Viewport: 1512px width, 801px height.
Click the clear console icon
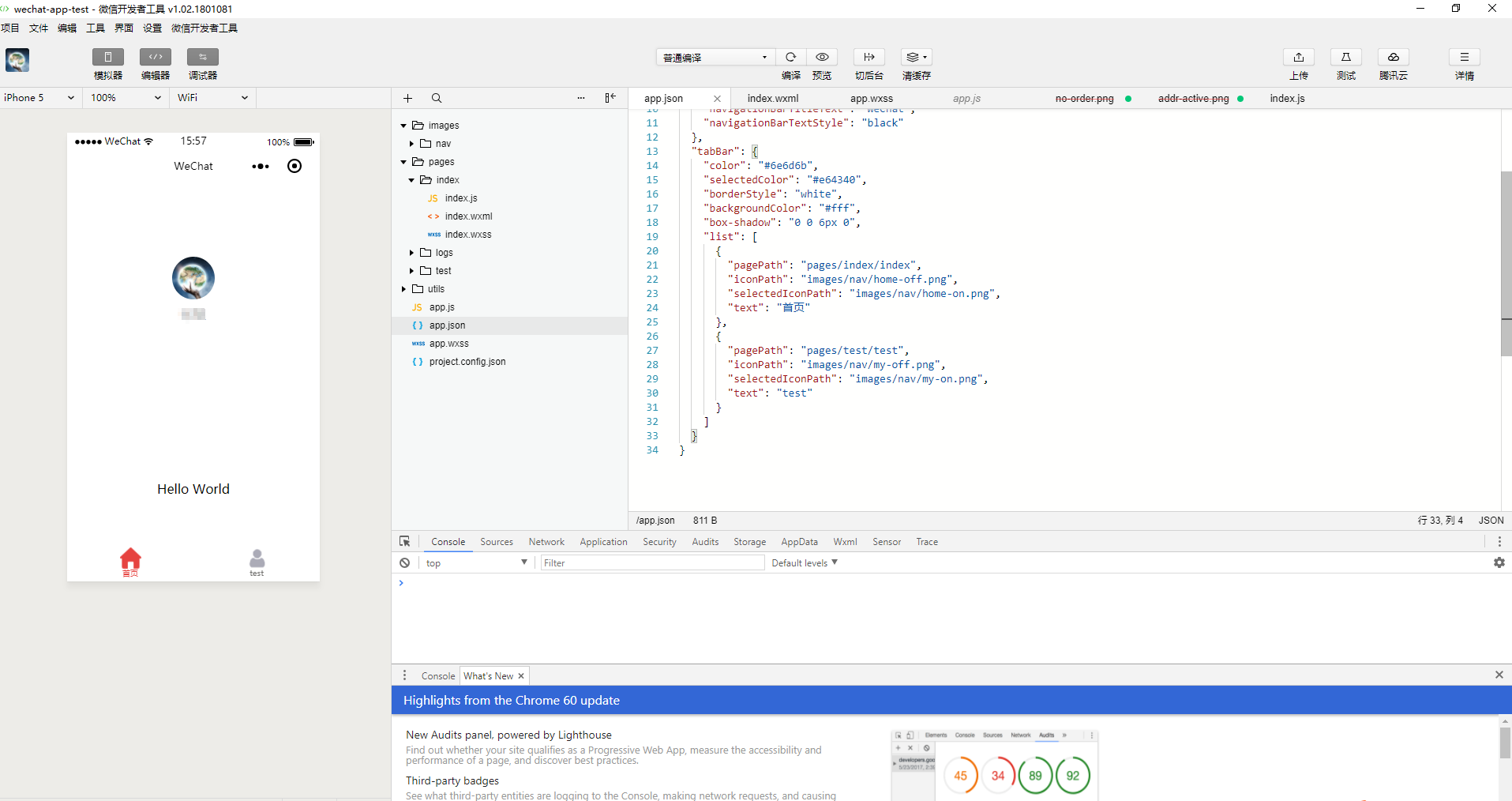pyautogui.click(x=404, y=563)
